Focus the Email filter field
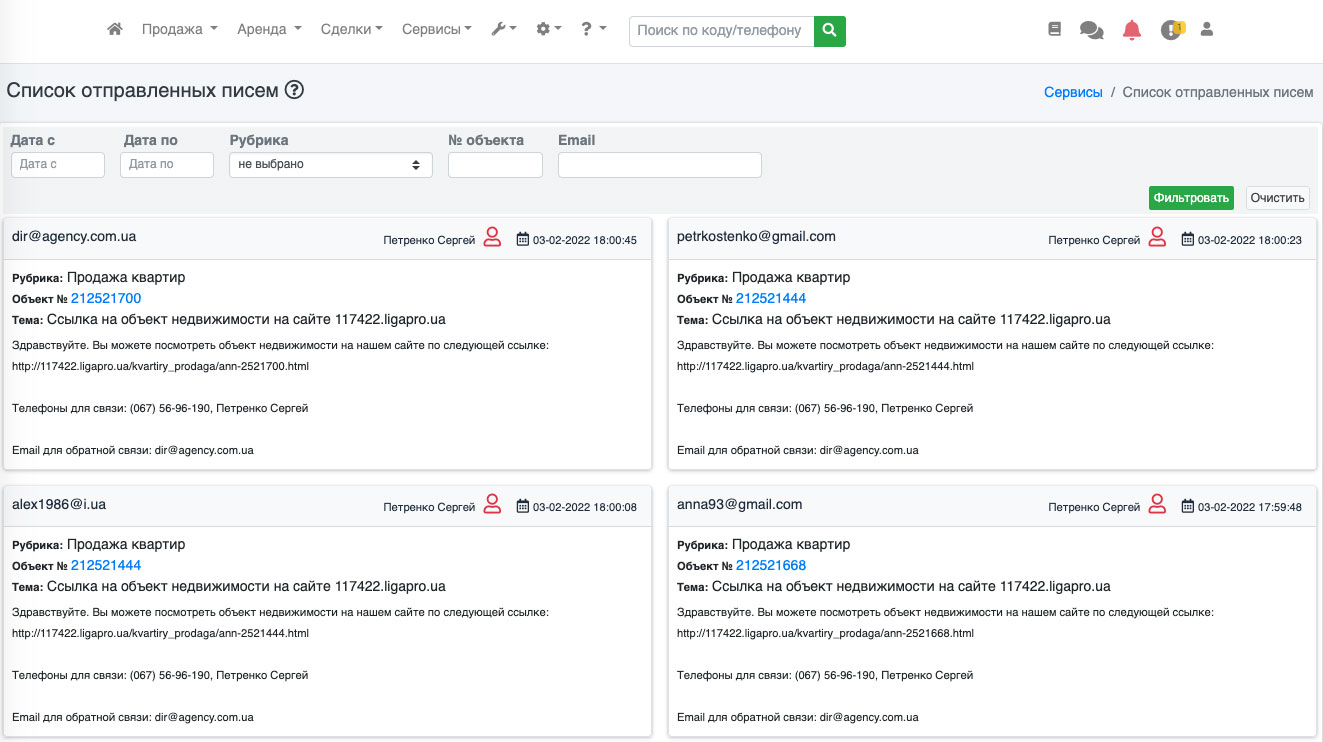 coord(659,165)
